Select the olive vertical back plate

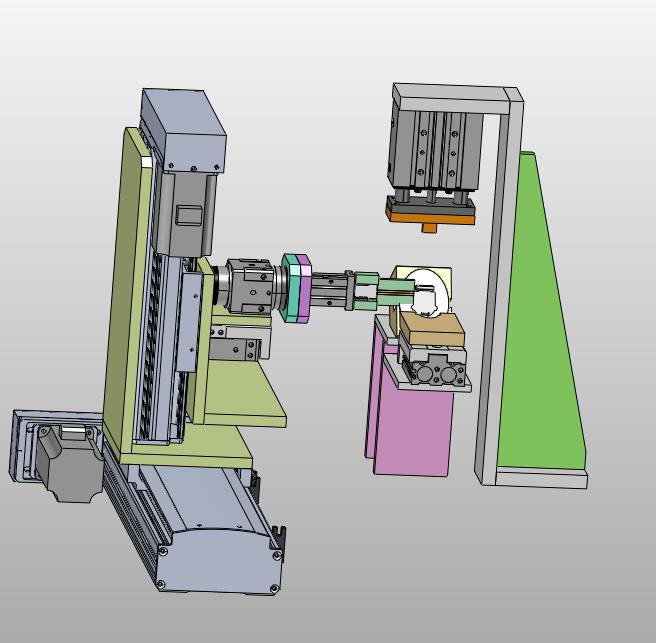click(126, 293)
